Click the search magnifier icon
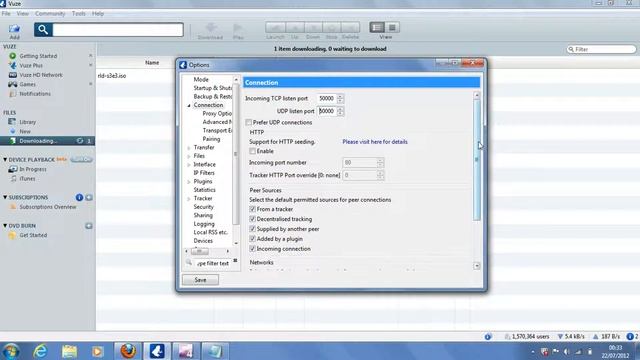This screenshot has height=360, width=640. pos(43,29)
